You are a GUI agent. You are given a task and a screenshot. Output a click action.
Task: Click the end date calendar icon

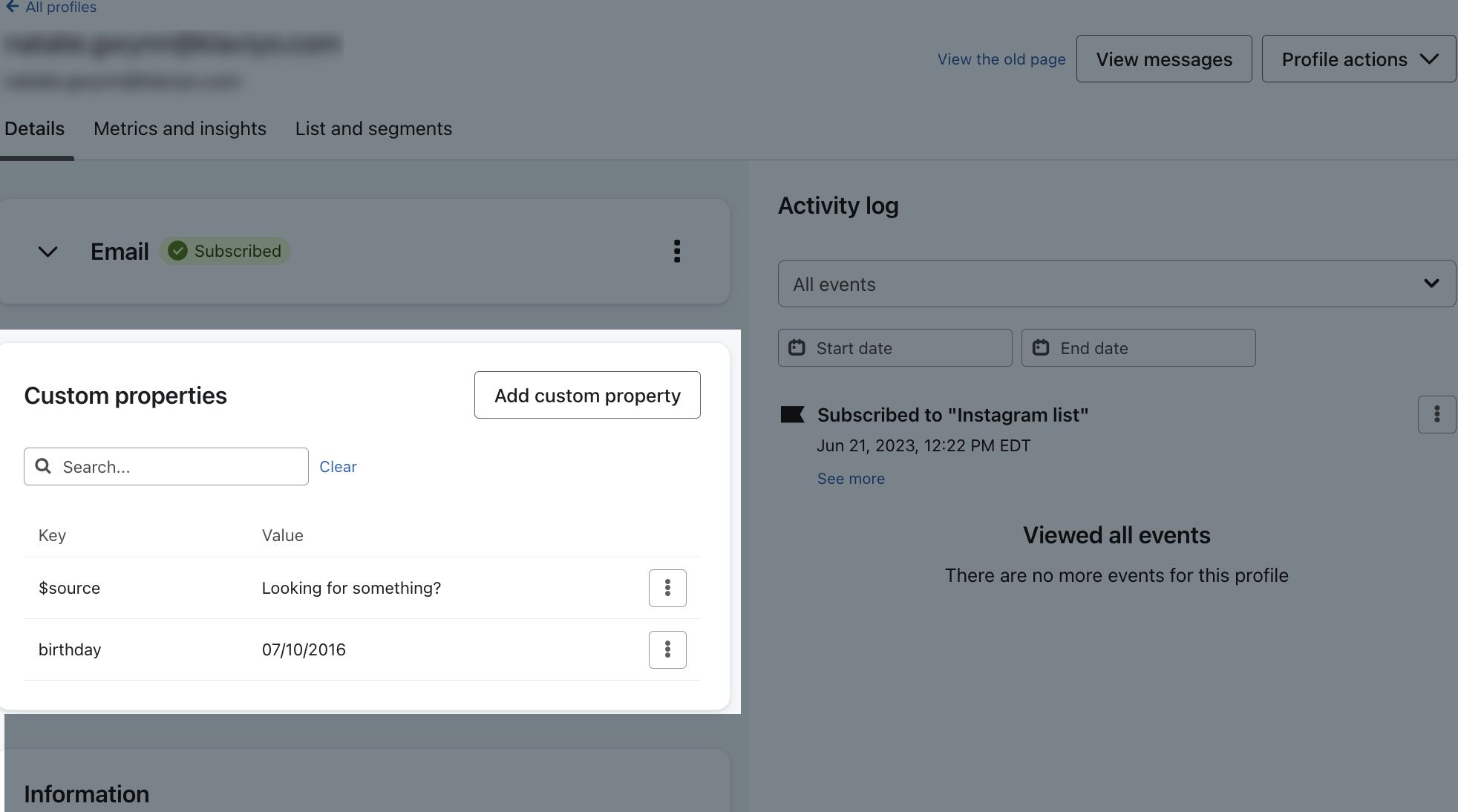1041,347
